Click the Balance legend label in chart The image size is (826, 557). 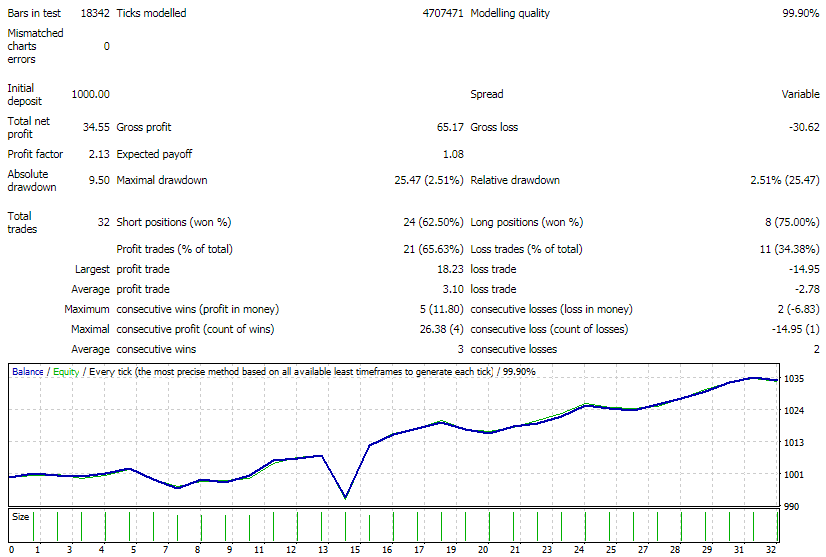click(27, 372)
